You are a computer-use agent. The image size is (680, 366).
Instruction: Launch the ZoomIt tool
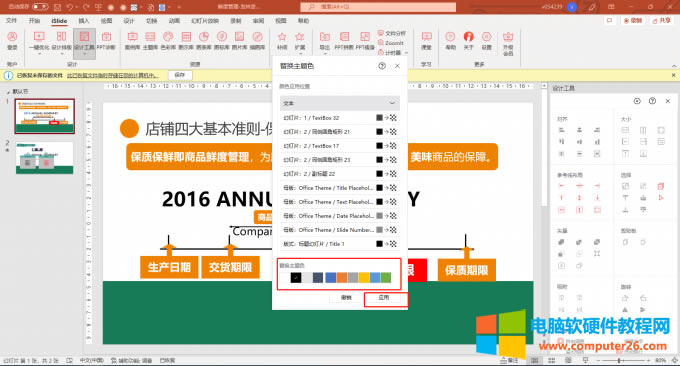391,43
